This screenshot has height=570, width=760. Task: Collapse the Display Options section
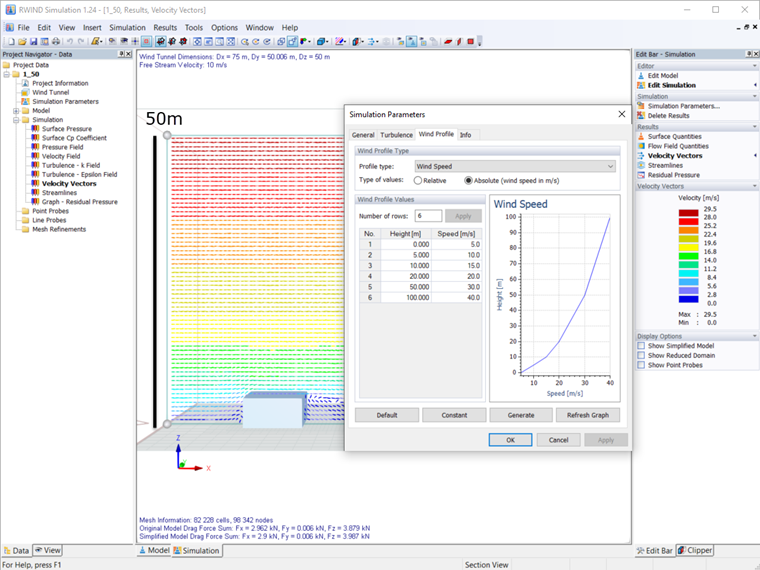(754, 336)
